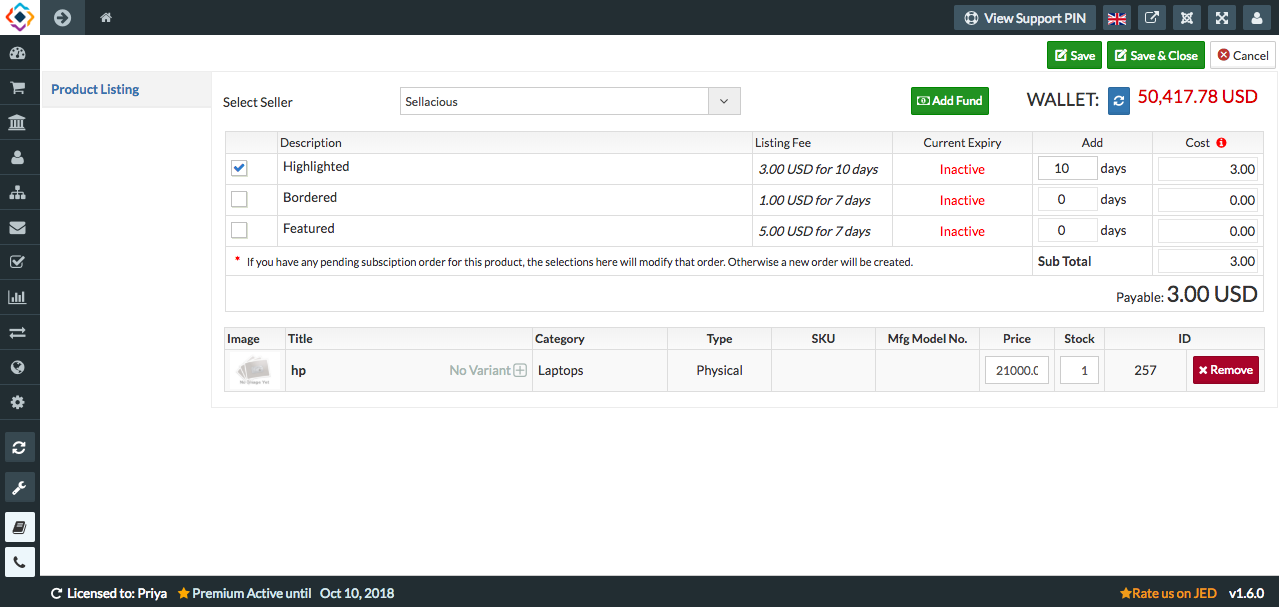
Task: Click the Bordered days input field
Action: coord(1068,199)
